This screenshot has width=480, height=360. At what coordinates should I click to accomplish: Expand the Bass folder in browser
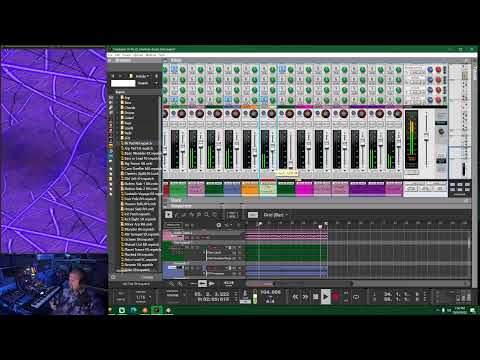[x=117, y=103]
